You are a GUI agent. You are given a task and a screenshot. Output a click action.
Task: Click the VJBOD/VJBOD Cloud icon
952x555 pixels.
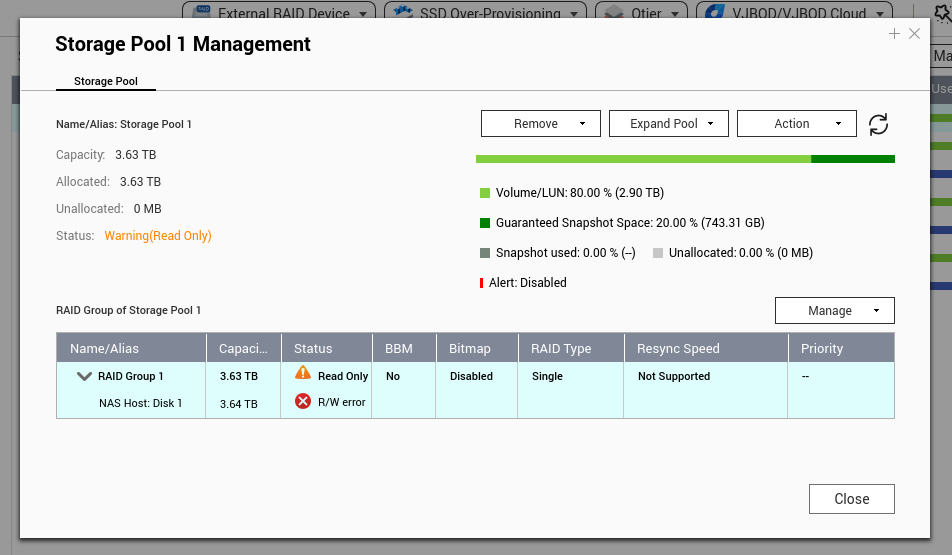tap(715, 13)
